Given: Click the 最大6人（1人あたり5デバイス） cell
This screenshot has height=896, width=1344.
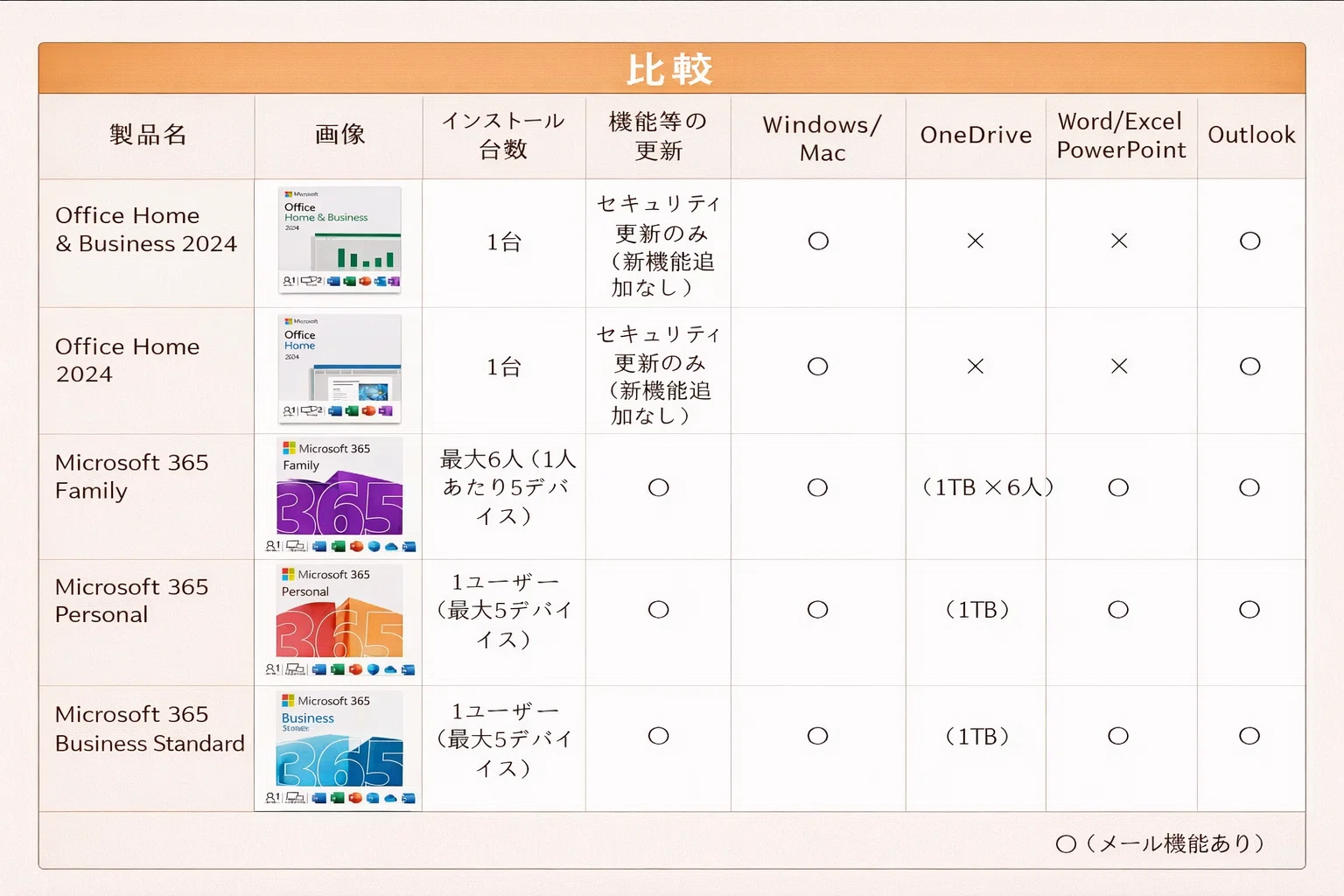Looking at the screenshot, I should [507, 487].
